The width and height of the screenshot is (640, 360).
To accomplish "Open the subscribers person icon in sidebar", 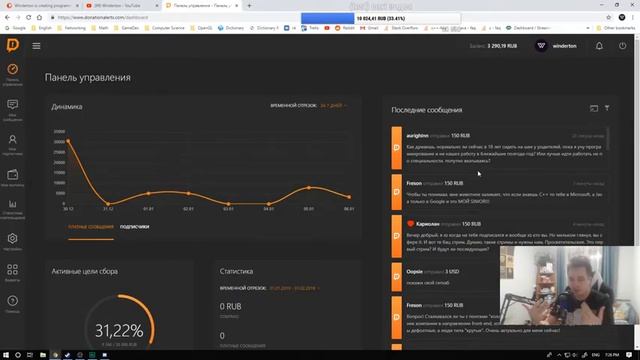I will click(13, 140).
